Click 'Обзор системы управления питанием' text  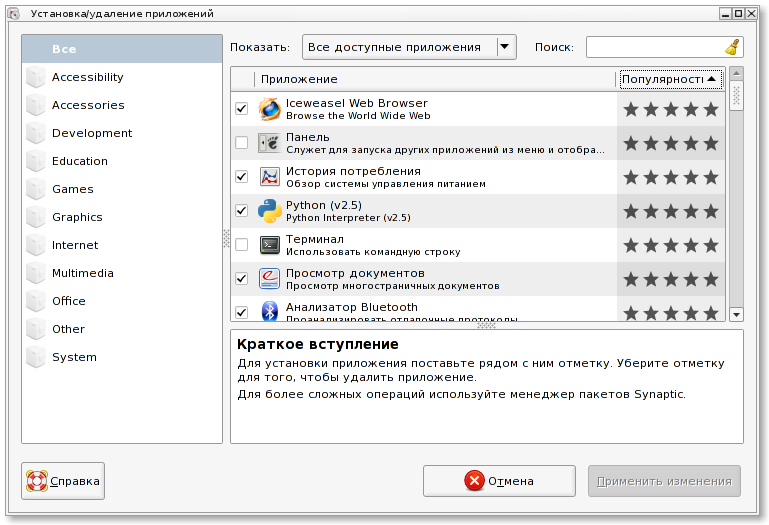click(386, 184)
